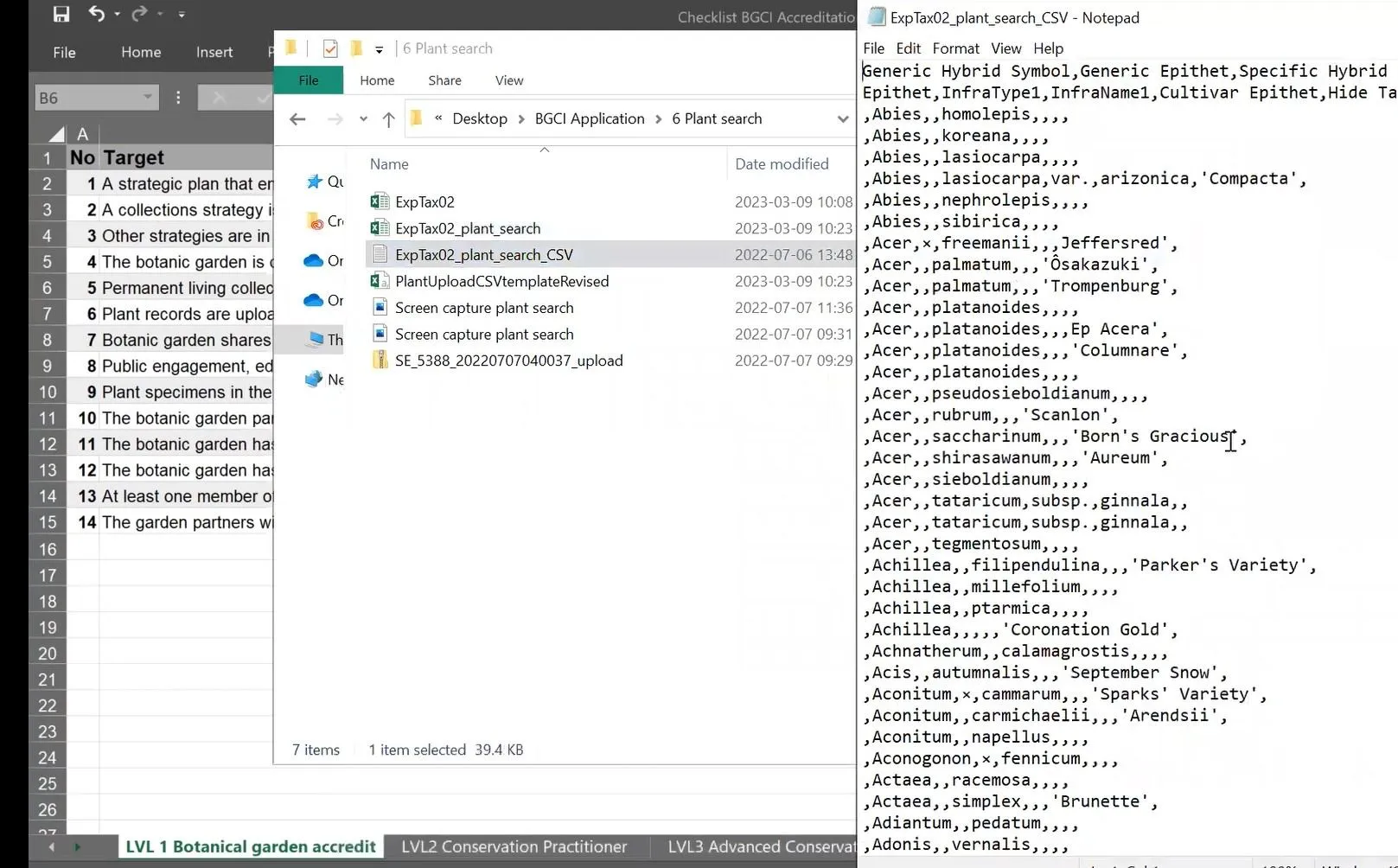Switch to LVL2 Conservation Practitioner sheet tab

coord(514,846)
